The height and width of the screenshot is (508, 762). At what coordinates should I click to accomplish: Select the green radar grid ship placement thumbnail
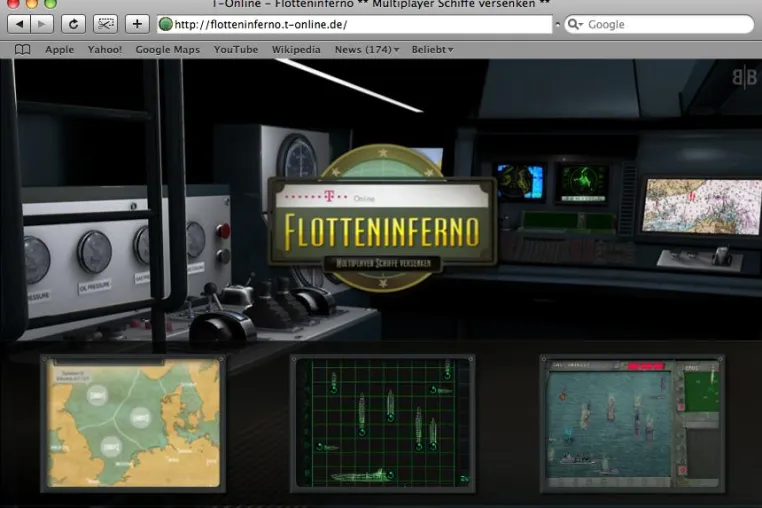click(x=382, y=423)
